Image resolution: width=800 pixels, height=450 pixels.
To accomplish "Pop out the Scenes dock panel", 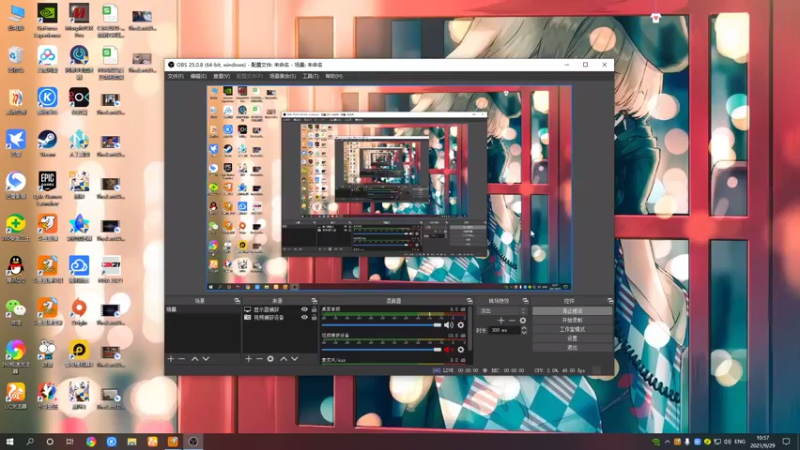I will click(237, 301).
